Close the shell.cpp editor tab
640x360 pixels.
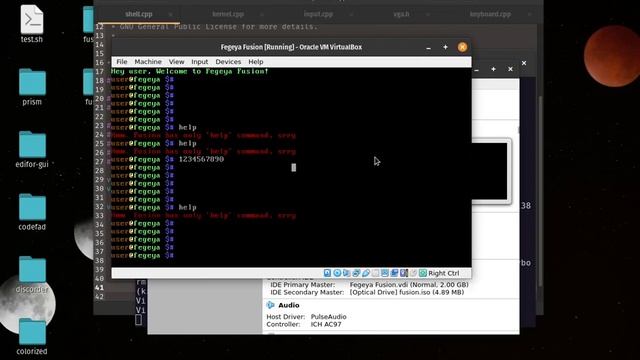tap(171, 14)
